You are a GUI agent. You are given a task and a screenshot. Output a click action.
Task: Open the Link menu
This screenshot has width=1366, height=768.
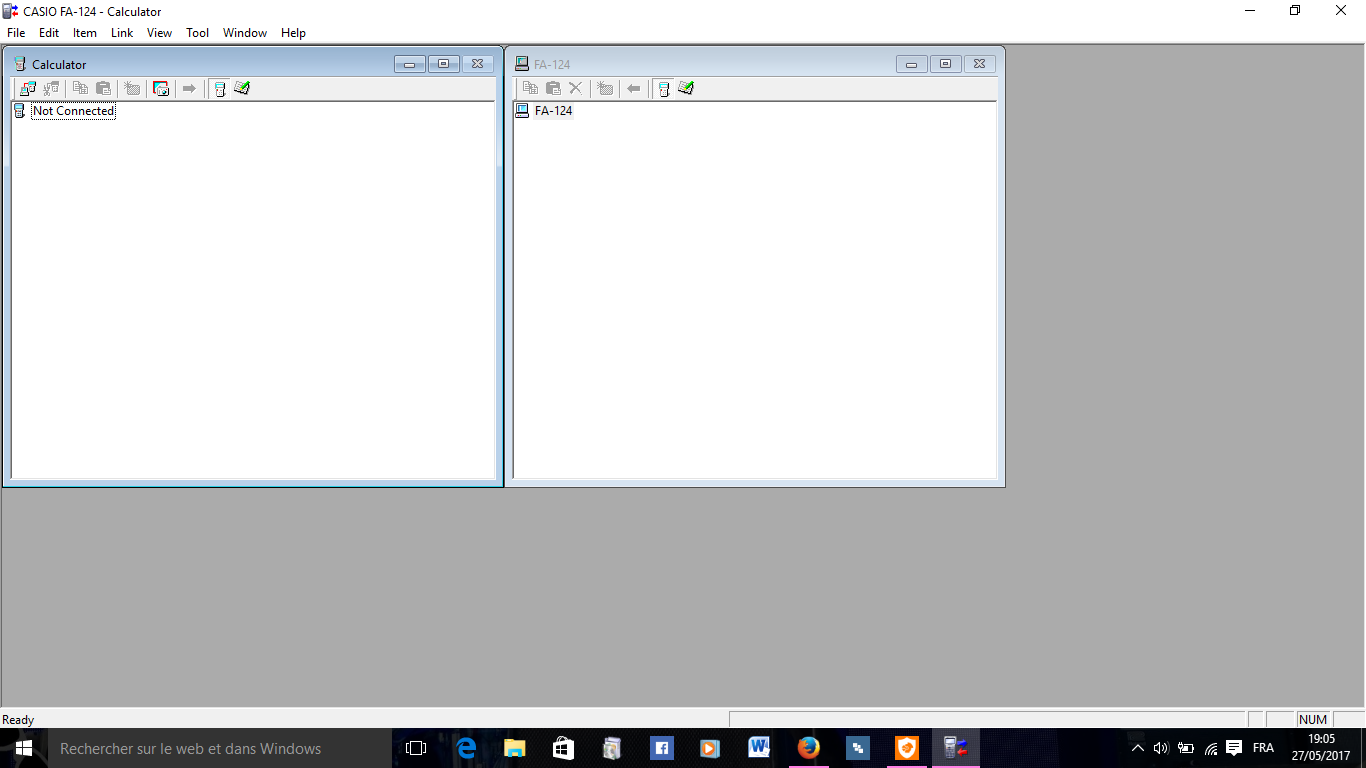coord(122,33)
